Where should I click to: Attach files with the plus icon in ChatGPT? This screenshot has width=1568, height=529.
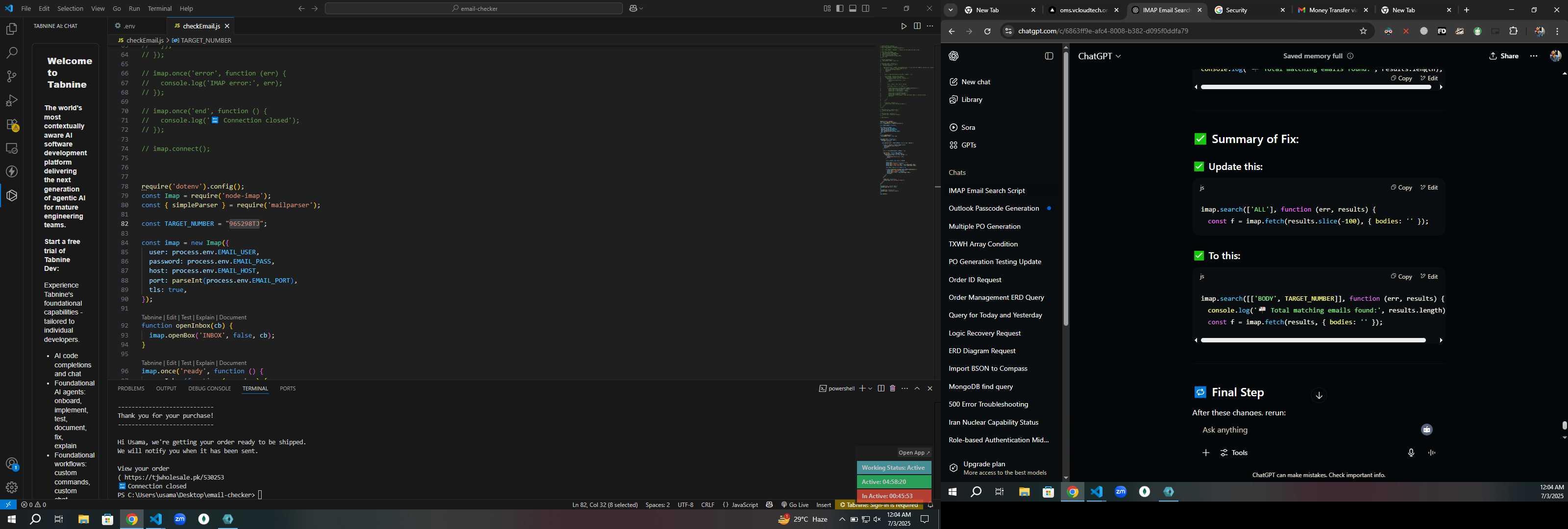coord(1205,453)
